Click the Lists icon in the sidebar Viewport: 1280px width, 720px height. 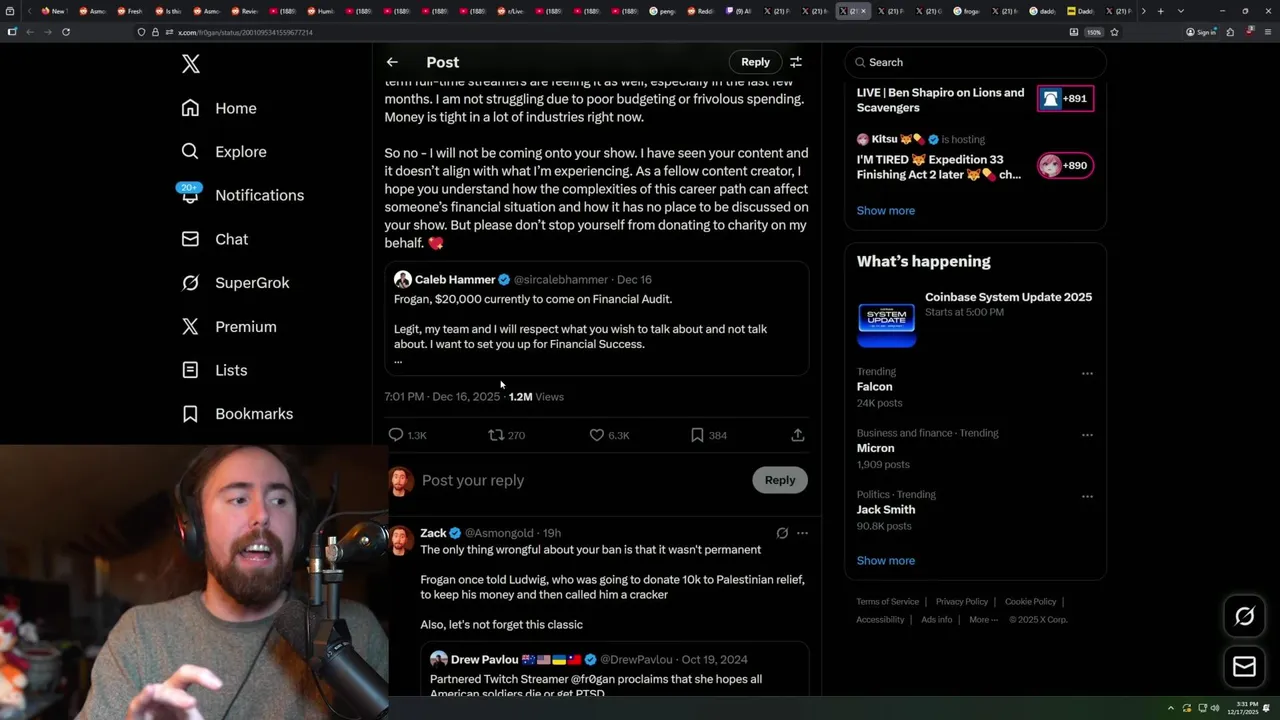pos(190,370)
